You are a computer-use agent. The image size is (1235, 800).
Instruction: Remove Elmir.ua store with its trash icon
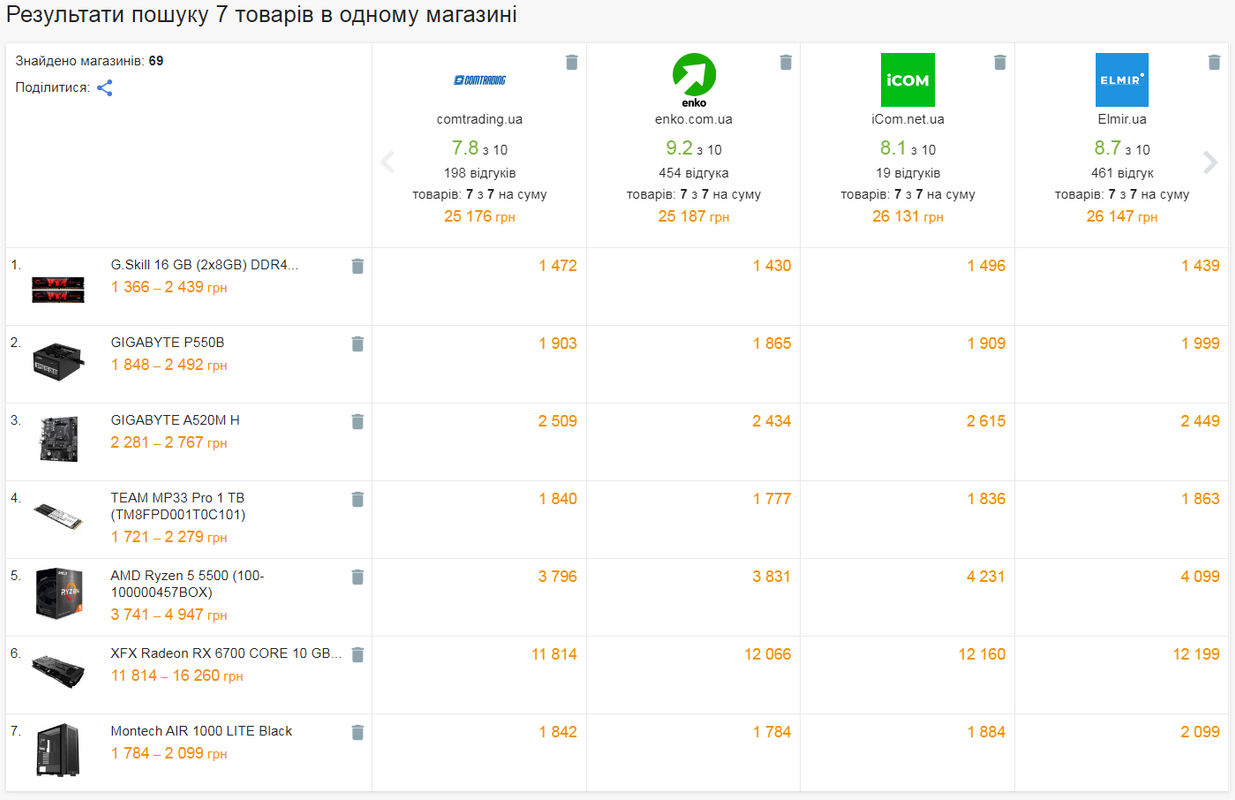click(1214, 62)
